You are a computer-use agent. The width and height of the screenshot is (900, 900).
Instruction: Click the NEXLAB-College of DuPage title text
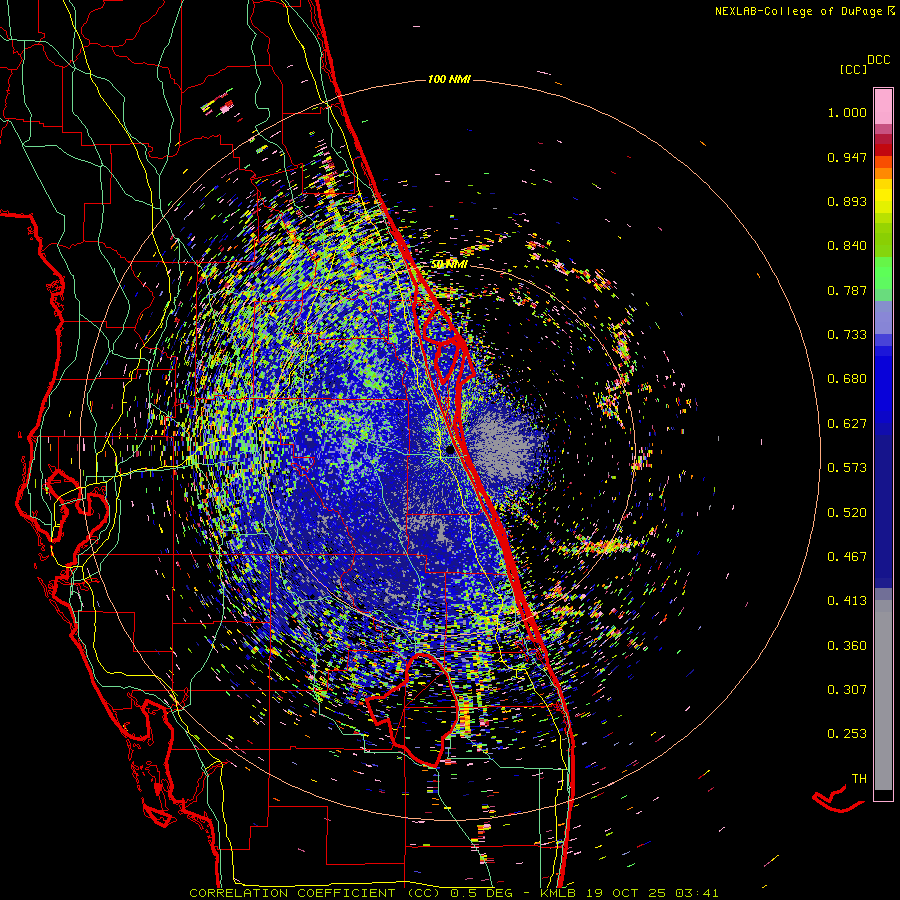pos(804,11)
